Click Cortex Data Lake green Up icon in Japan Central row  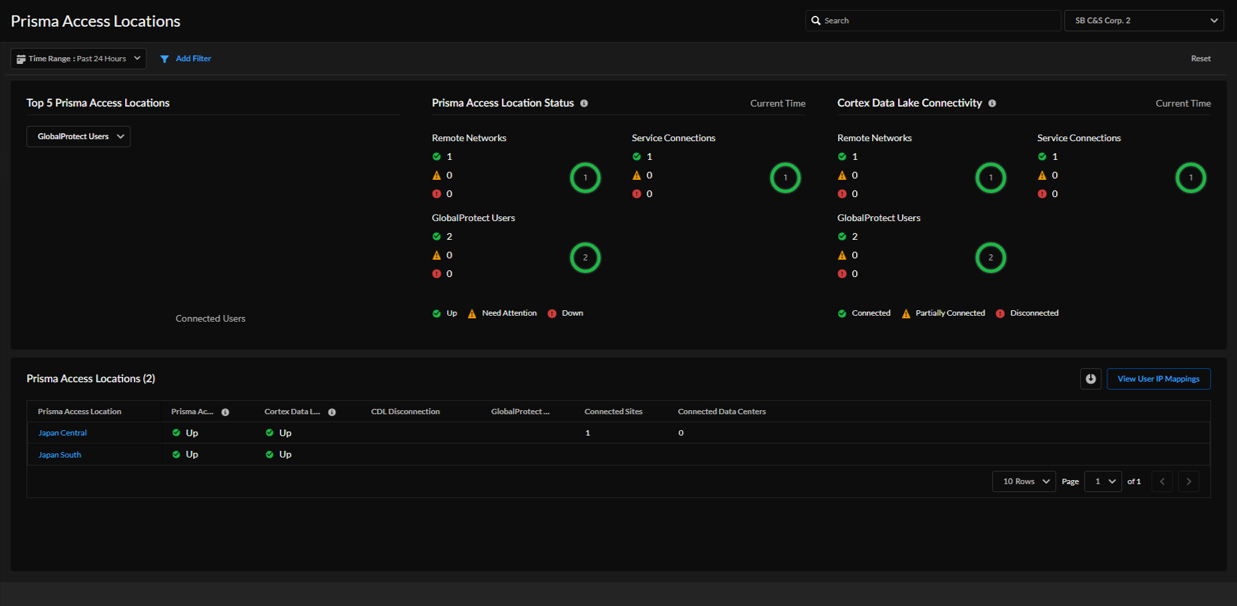[x=270, y=433]
